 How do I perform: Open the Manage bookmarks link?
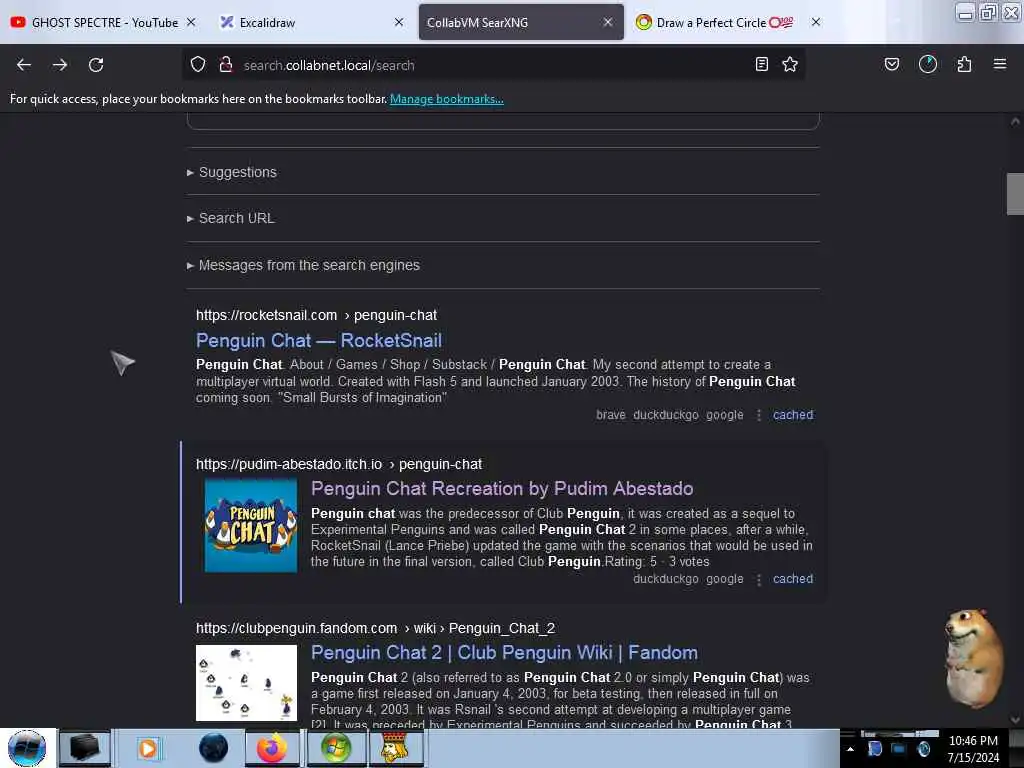click(447, 99)
